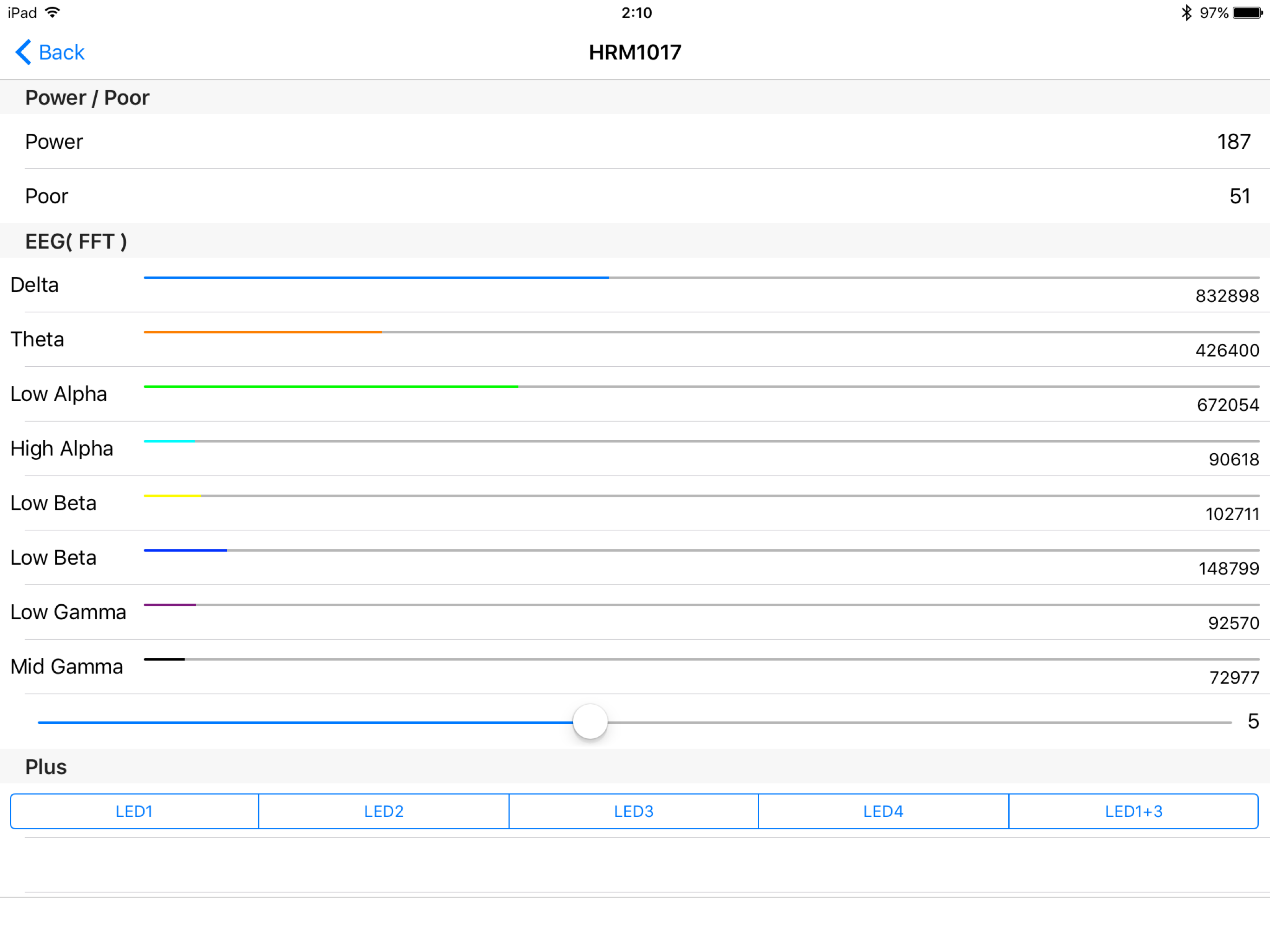Select the LED3 segment
The height and width of the screenshot is (952, 1270).
[x=633, y=811]
